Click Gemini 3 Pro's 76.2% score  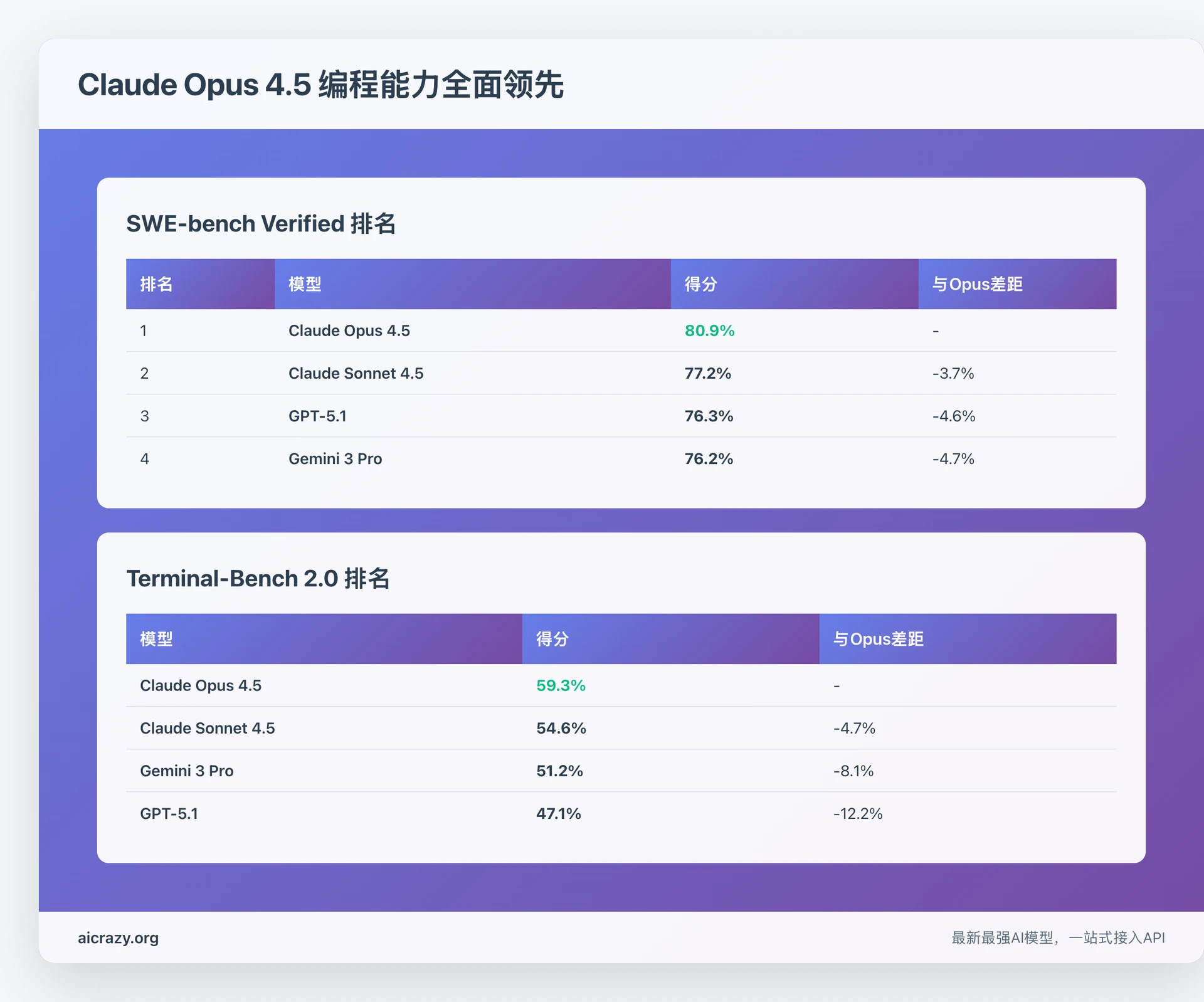point(708,458)
